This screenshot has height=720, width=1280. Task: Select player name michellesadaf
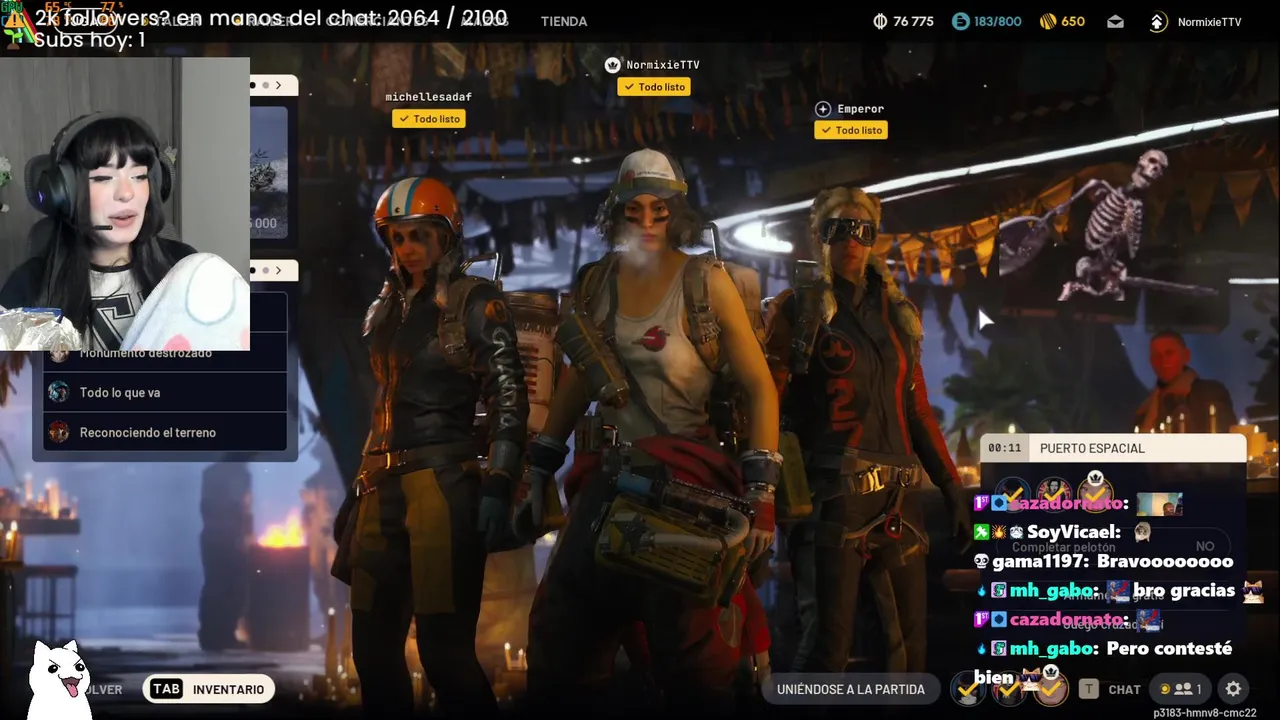click(428, 97)
